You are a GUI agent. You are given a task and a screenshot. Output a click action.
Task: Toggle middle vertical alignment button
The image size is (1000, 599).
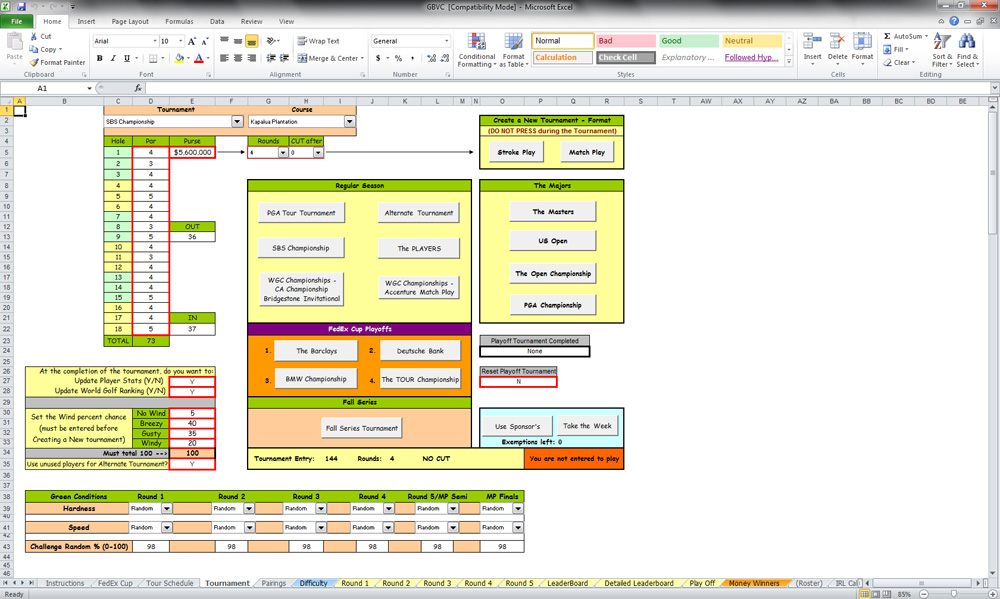(x=238, y=41)
